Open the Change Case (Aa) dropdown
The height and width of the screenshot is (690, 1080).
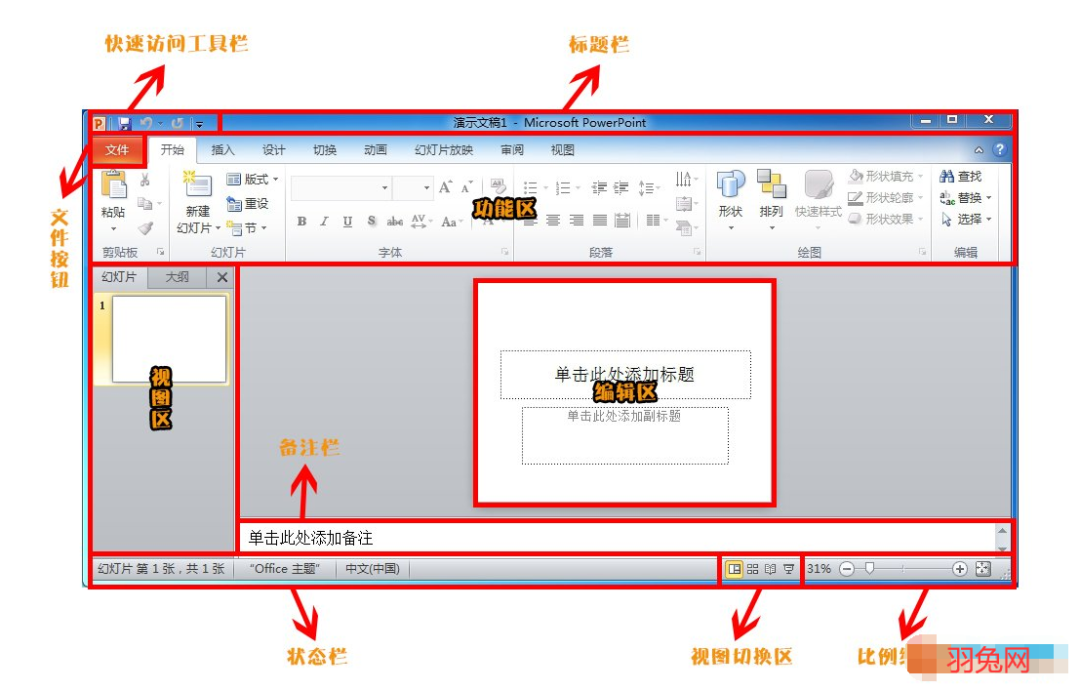click(451, 221)
